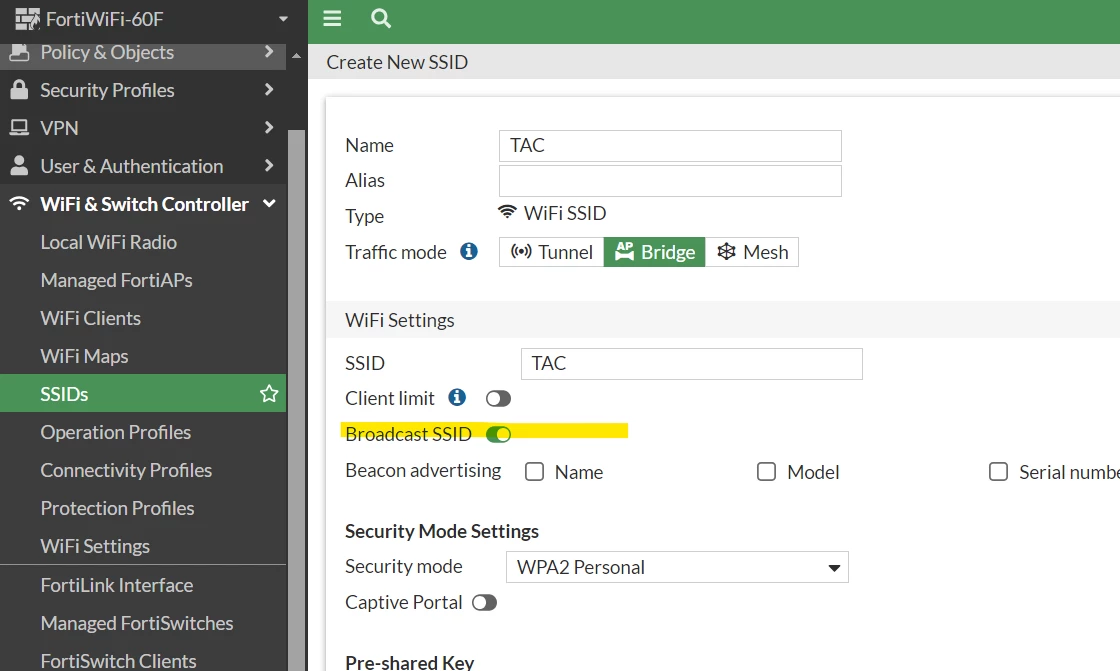Click the Alias input field
Screen dimensions: 1120x671
pyautogui.click(x=670, y=181)
